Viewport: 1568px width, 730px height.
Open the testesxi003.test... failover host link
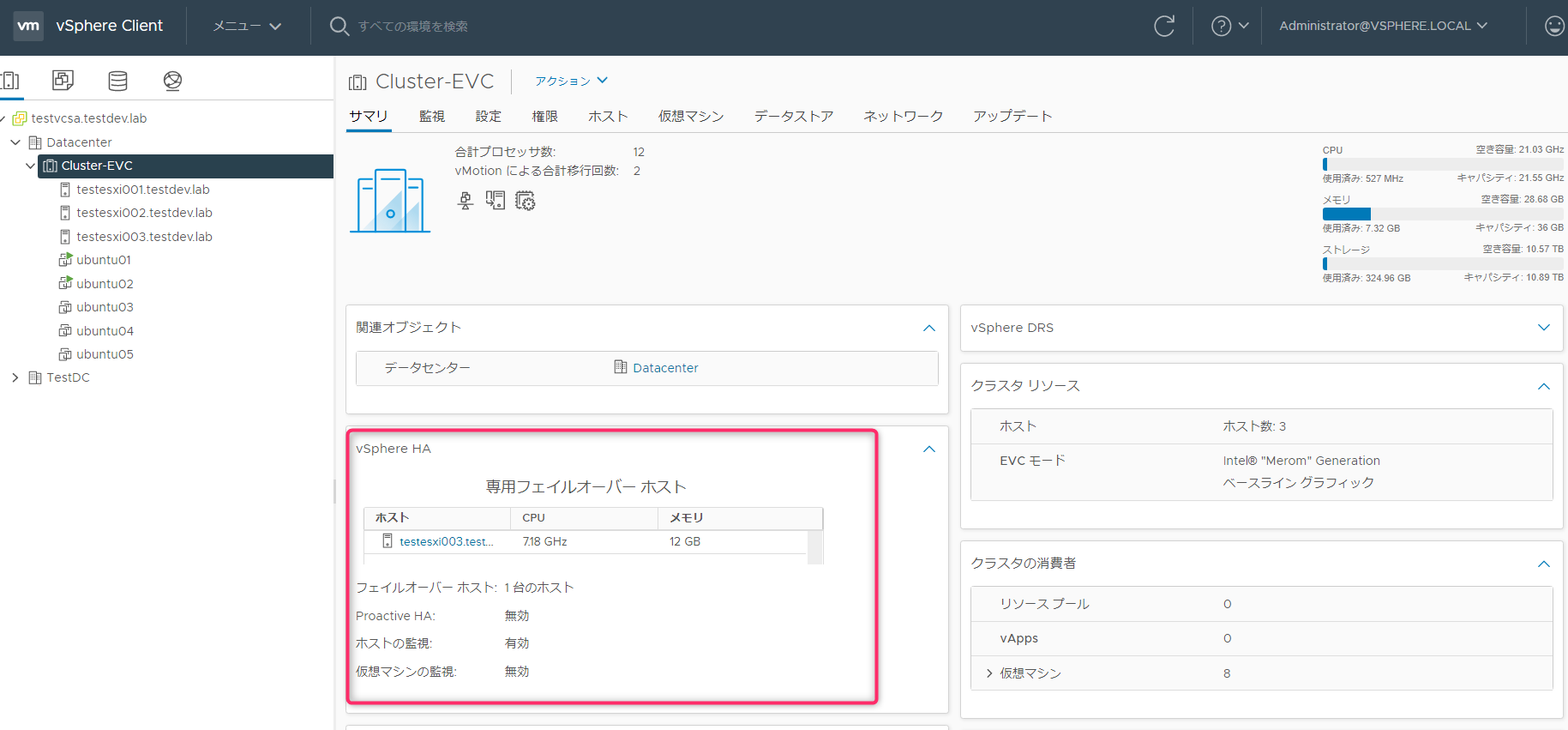coord(447,541)
